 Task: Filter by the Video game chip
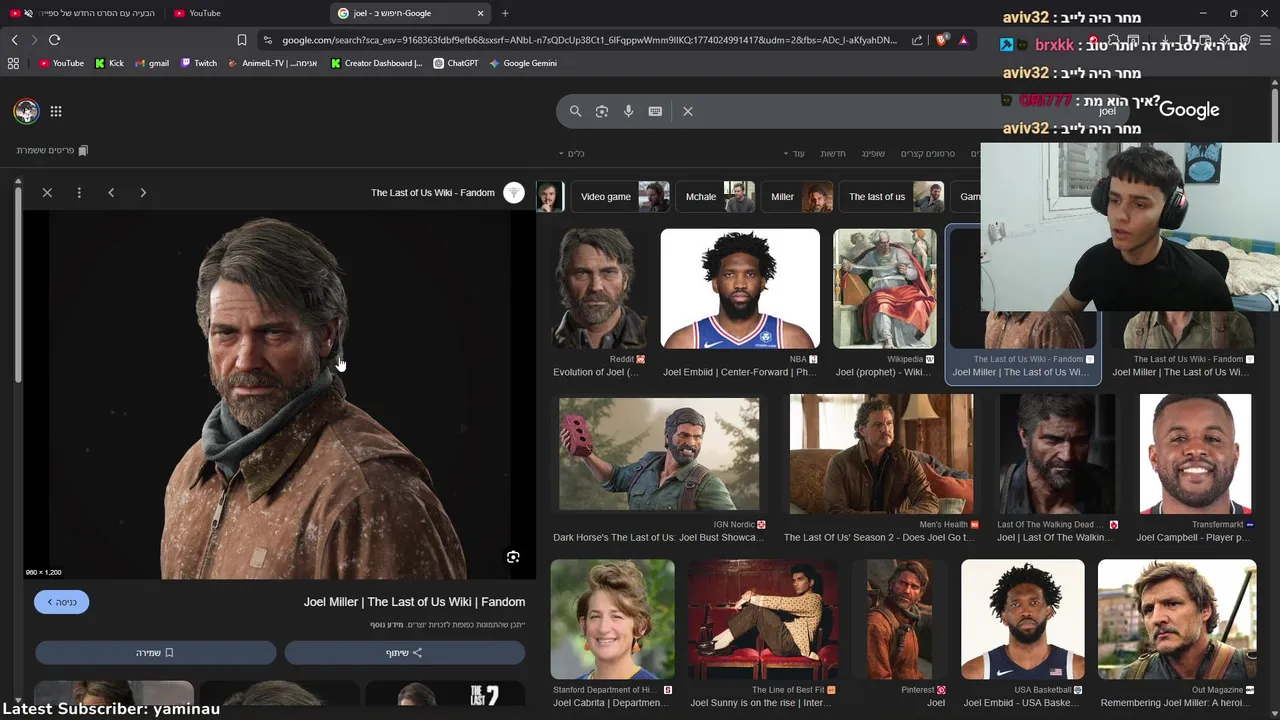(x=620, y=197)
